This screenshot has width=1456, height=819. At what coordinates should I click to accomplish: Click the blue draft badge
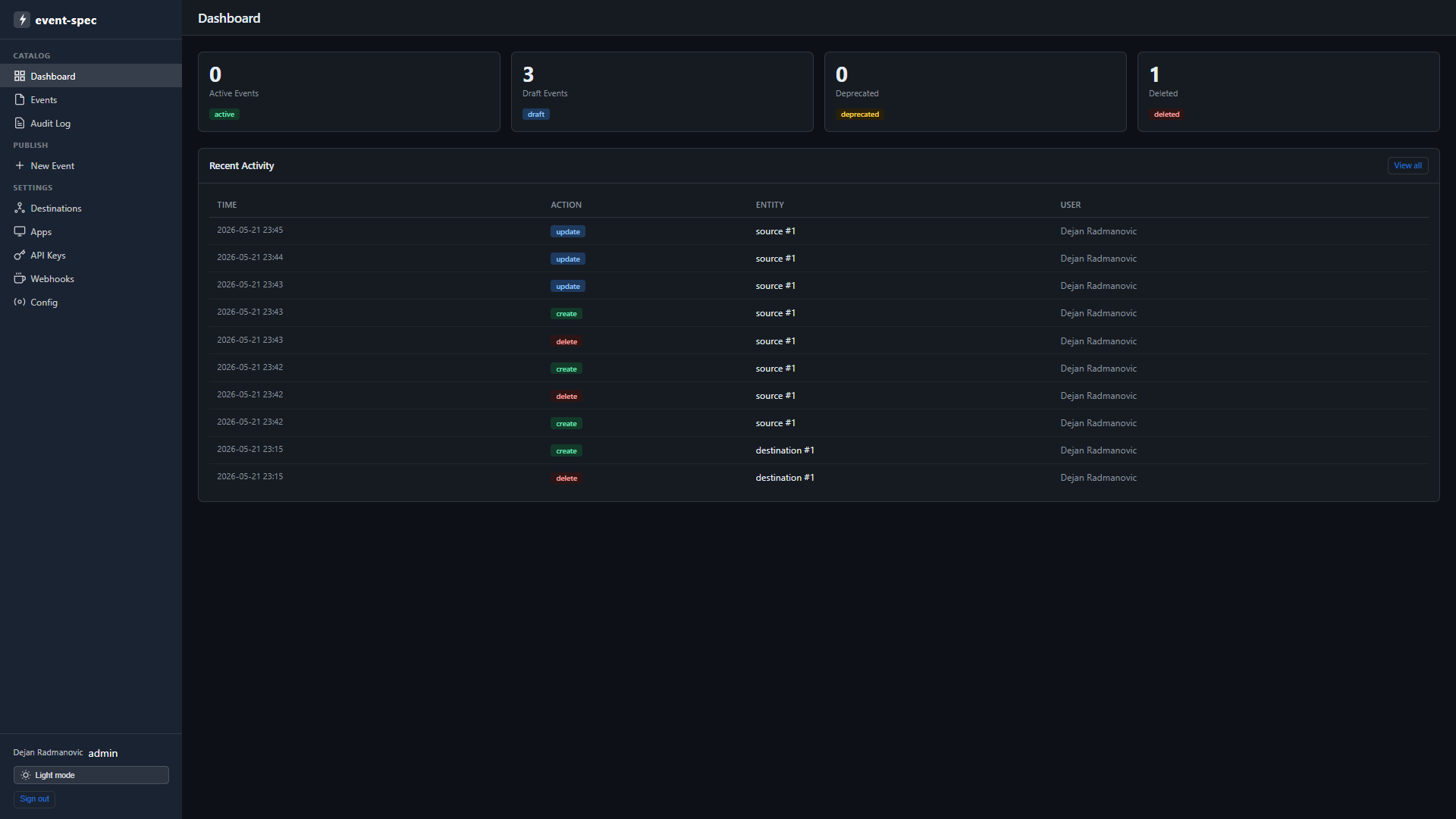click(x=536, y=114)
